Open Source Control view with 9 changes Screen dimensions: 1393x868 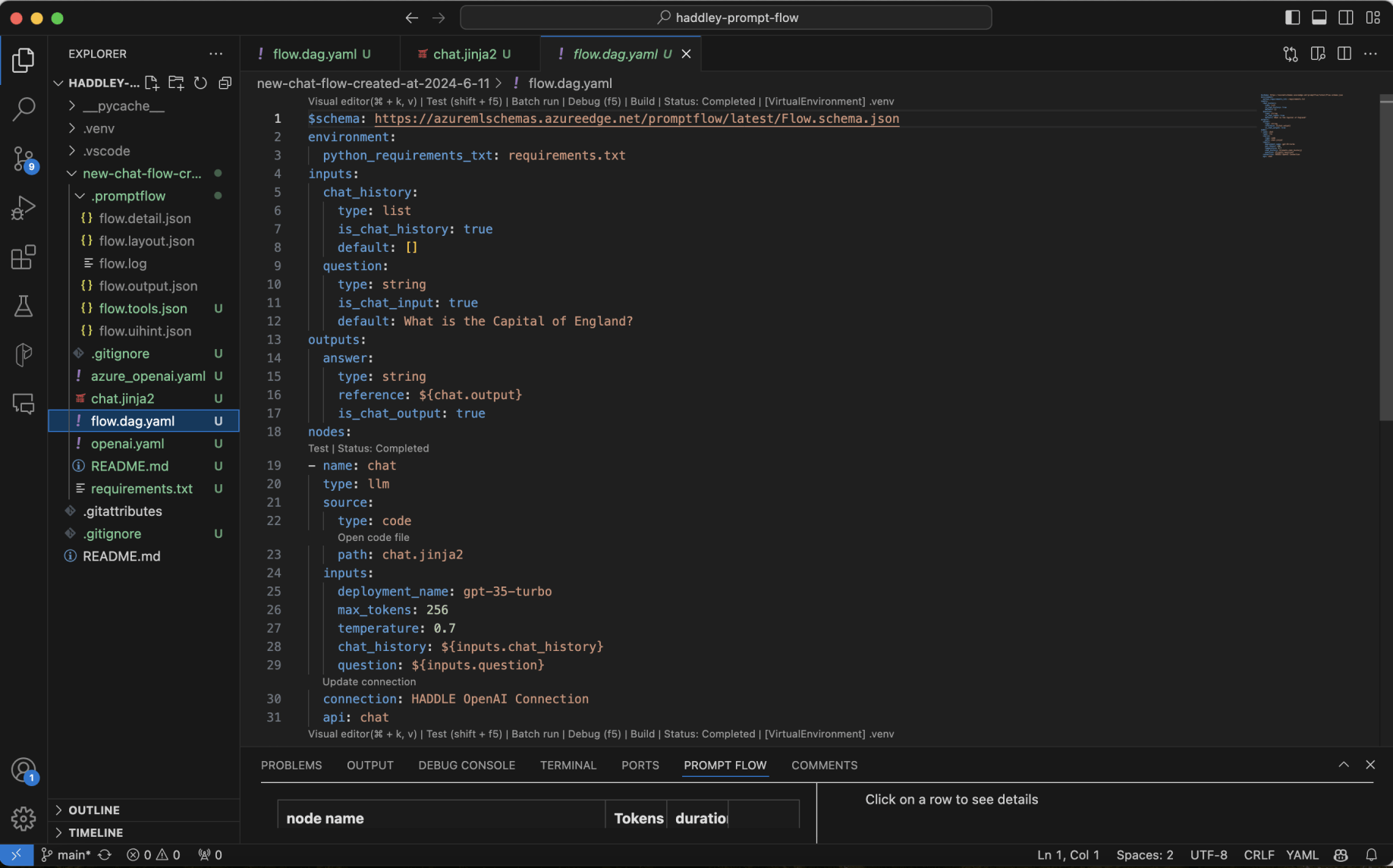pos(24,159)
